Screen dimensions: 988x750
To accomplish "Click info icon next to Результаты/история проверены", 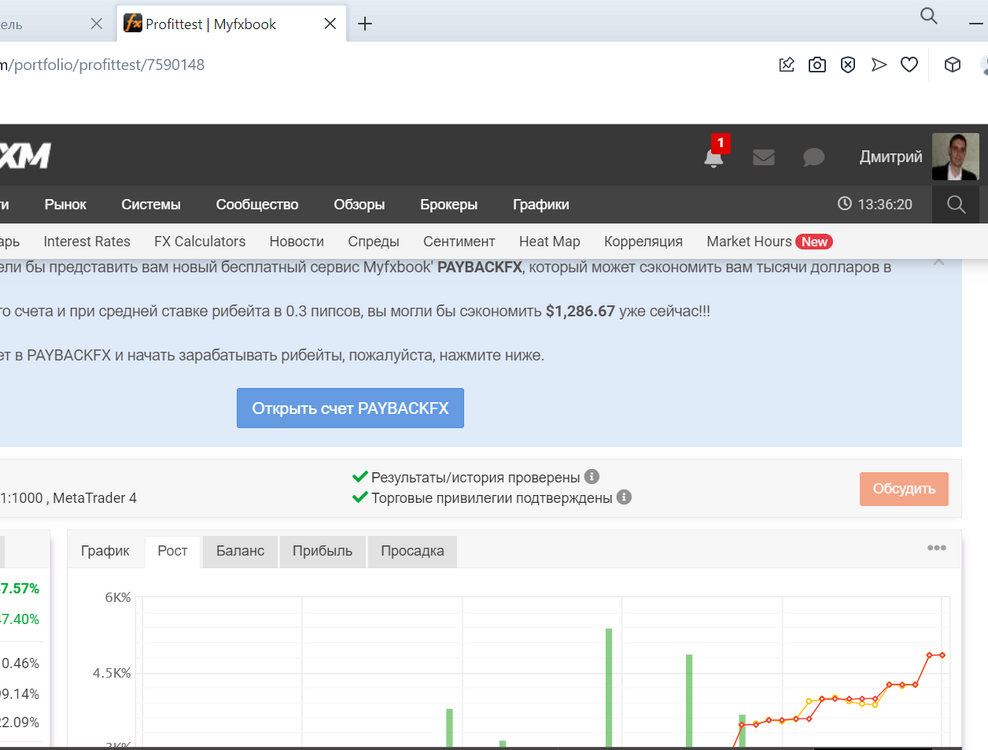I will tap(592, 476).
